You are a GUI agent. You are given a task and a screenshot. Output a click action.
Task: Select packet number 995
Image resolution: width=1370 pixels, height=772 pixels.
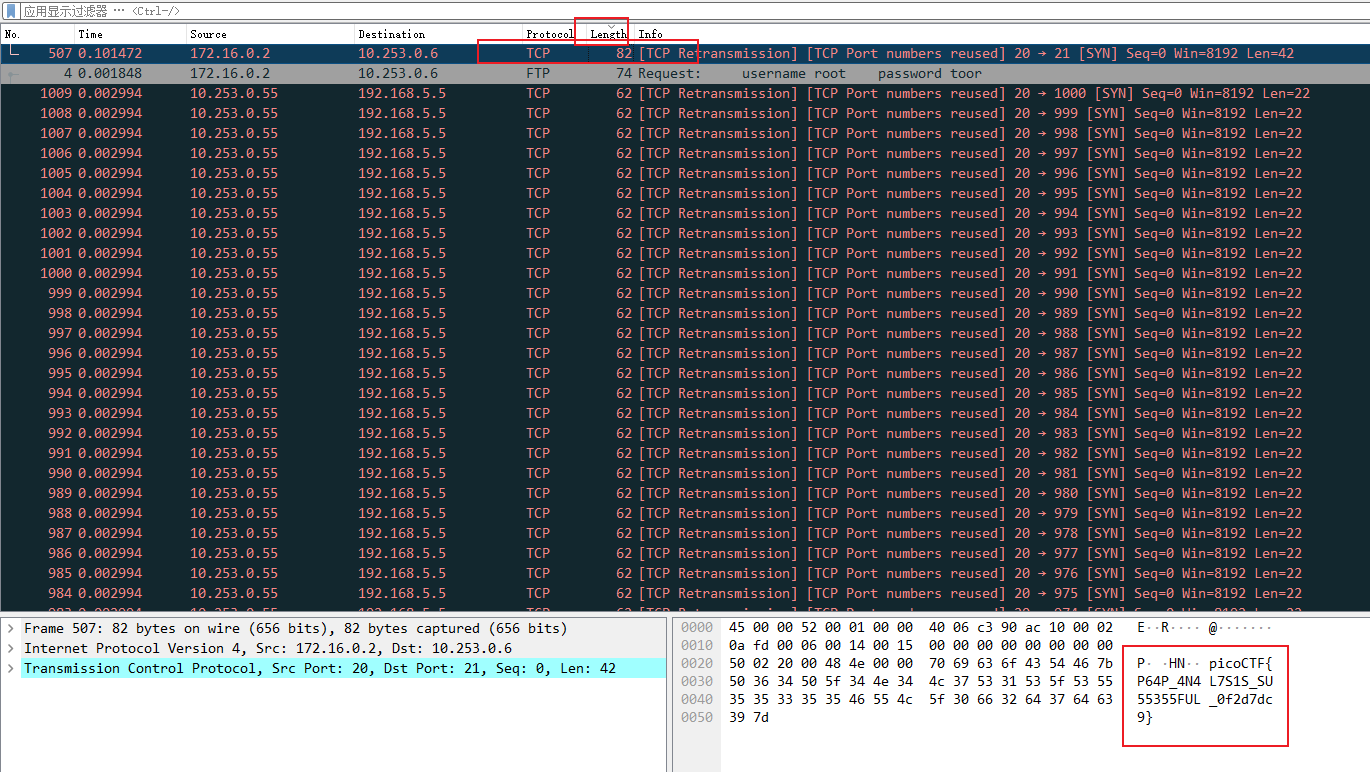pyautogui.click(x=684, y=373)
